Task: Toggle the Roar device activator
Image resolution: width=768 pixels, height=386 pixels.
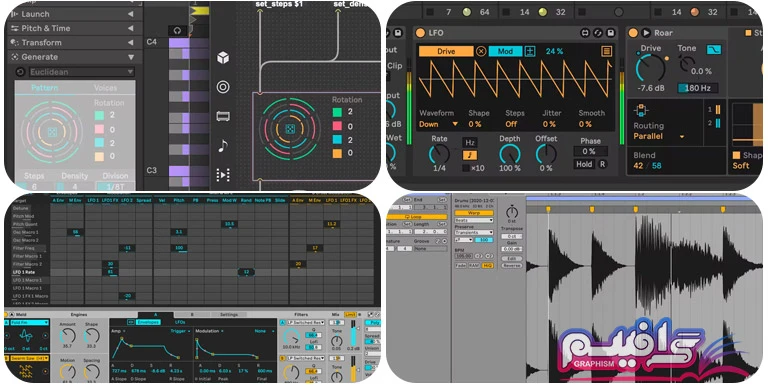Action: tap(633, 33)
